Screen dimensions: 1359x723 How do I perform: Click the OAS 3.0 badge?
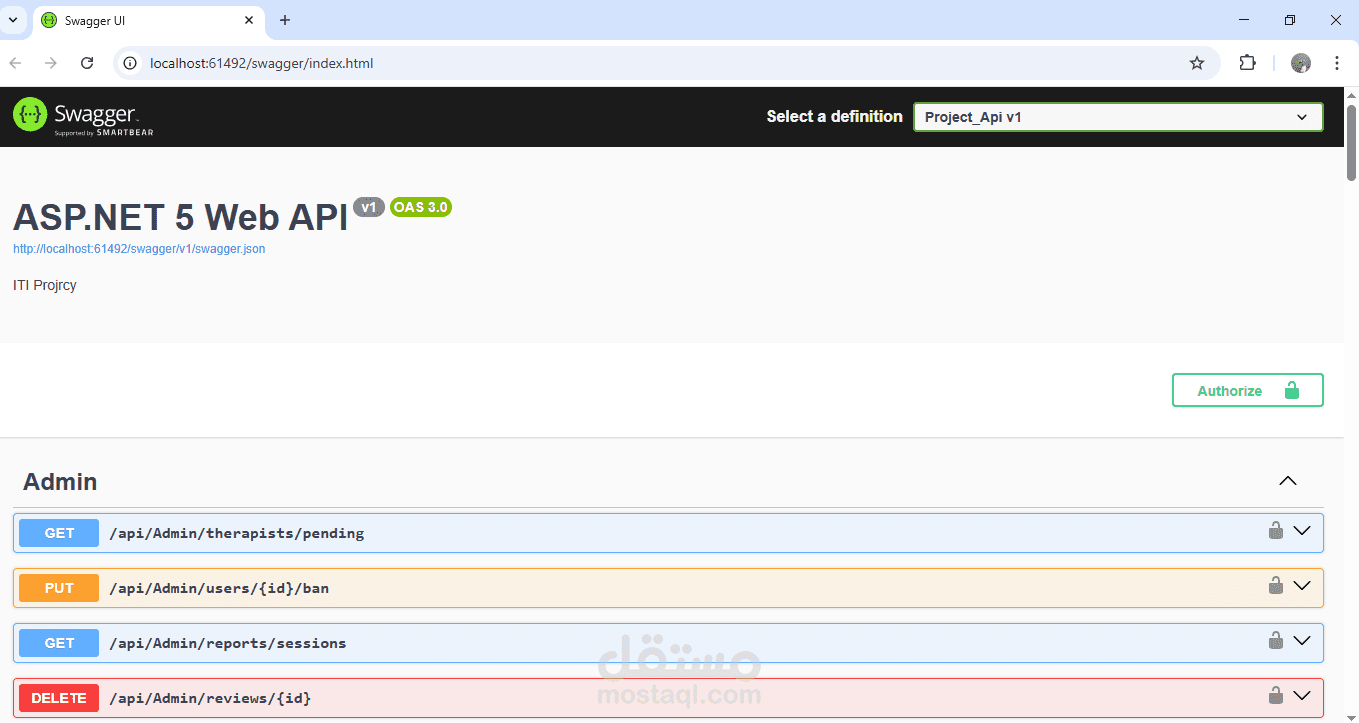tap(421, 207)
